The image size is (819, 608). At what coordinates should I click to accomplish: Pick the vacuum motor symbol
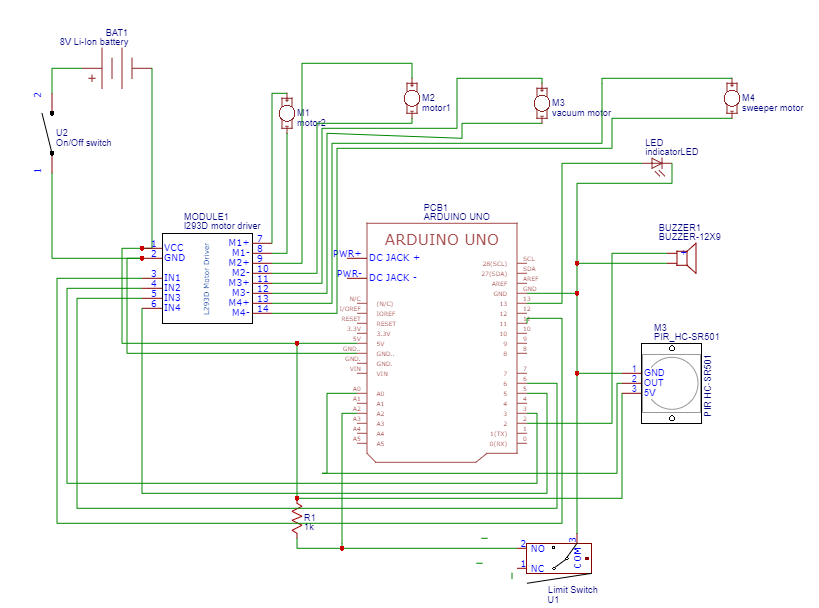[542, 103]
